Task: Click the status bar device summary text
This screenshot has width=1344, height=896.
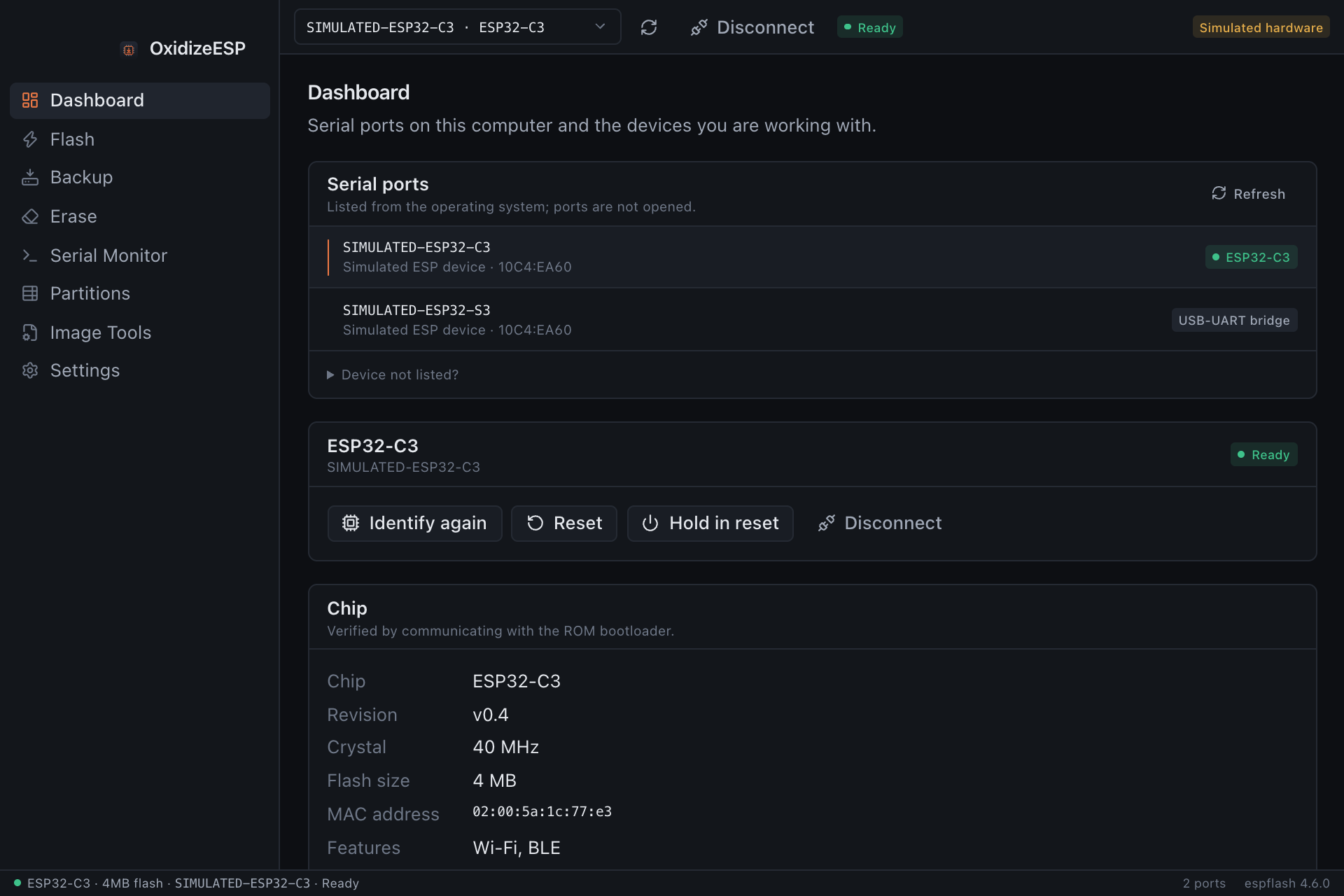Action: (x=193, y=883)
